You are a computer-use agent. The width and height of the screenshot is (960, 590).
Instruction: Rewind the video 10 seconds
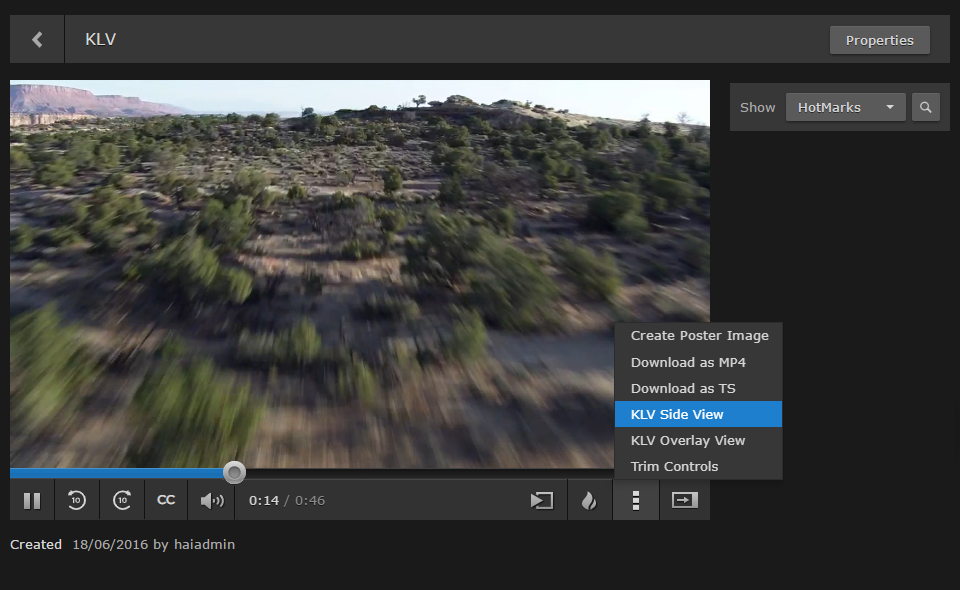tap(77, 500)
